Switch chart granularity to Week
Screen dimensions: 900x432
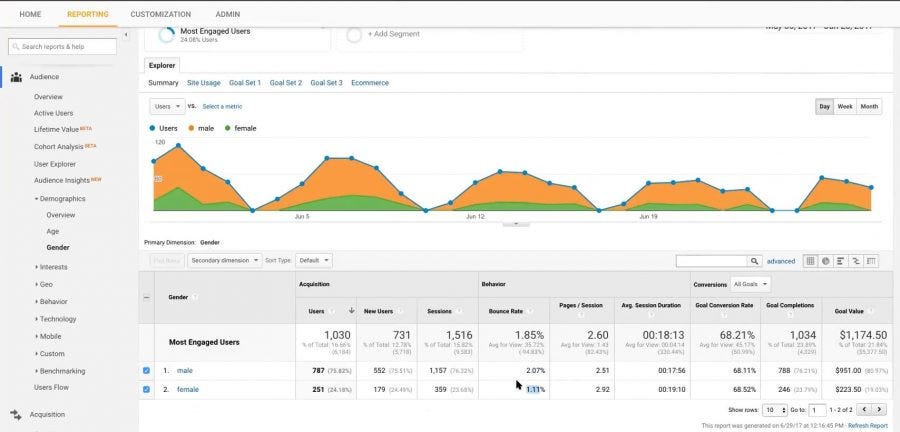click(x=844, y=107)
